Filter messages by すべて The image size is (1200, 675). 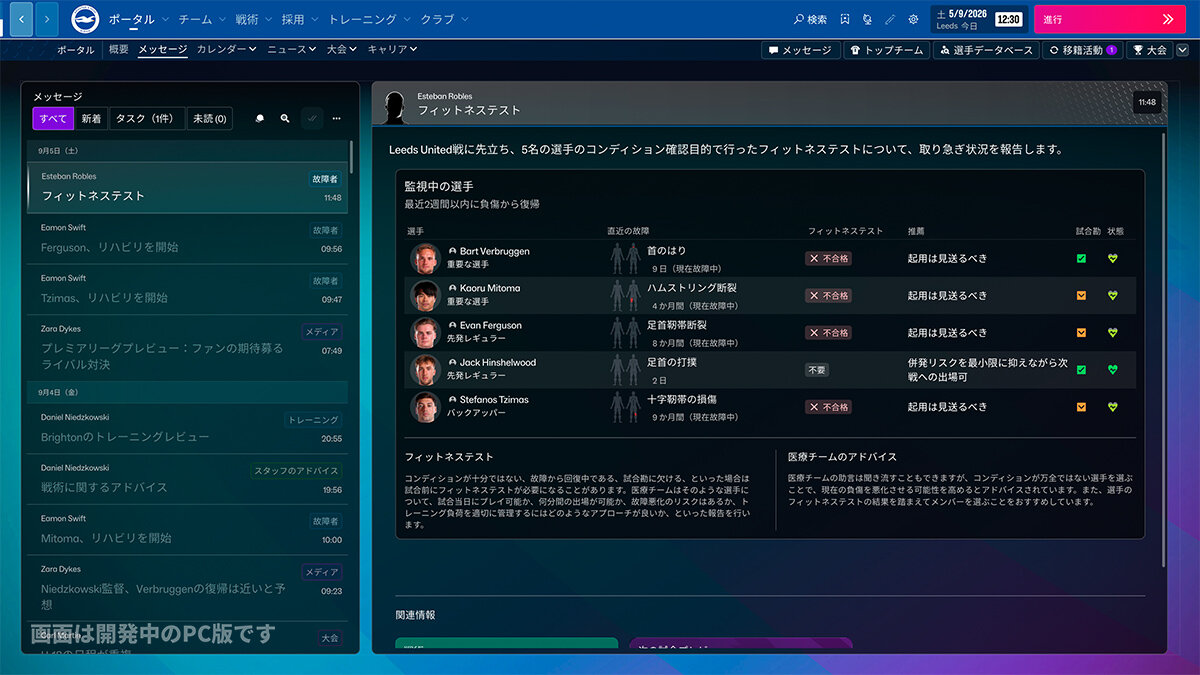pos(53,119)
